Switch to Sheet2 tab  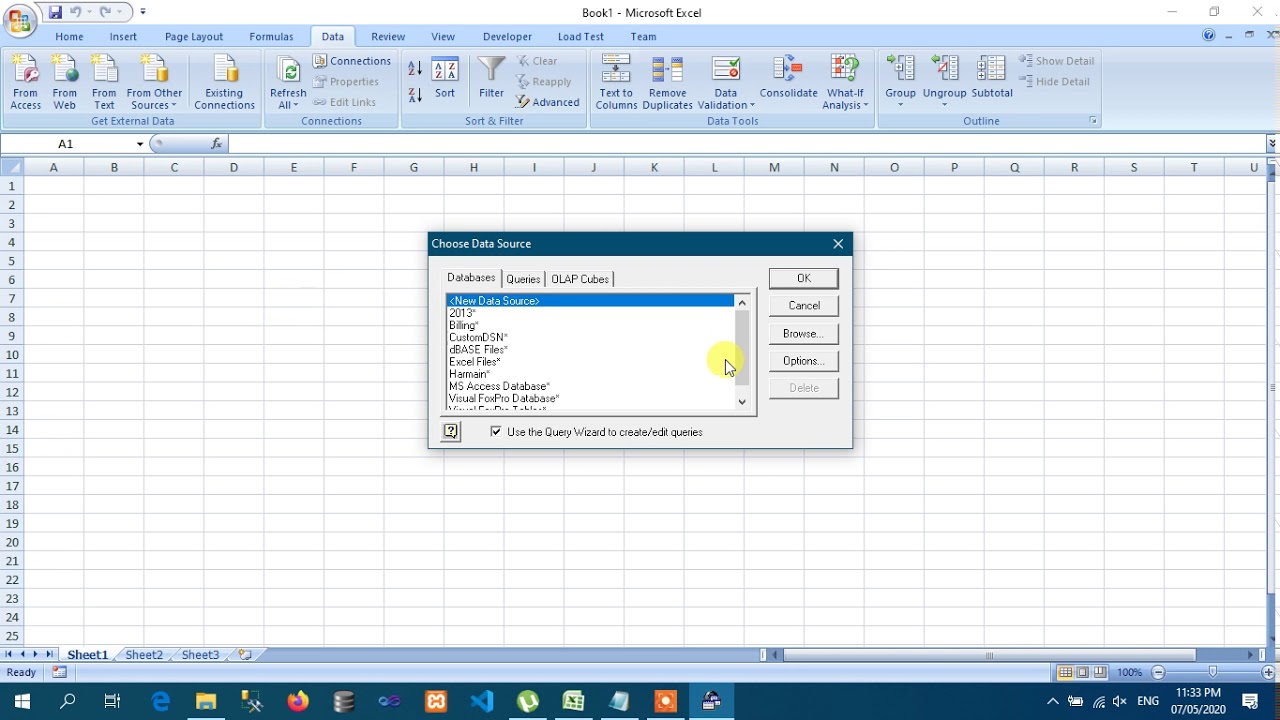(144, 655)
